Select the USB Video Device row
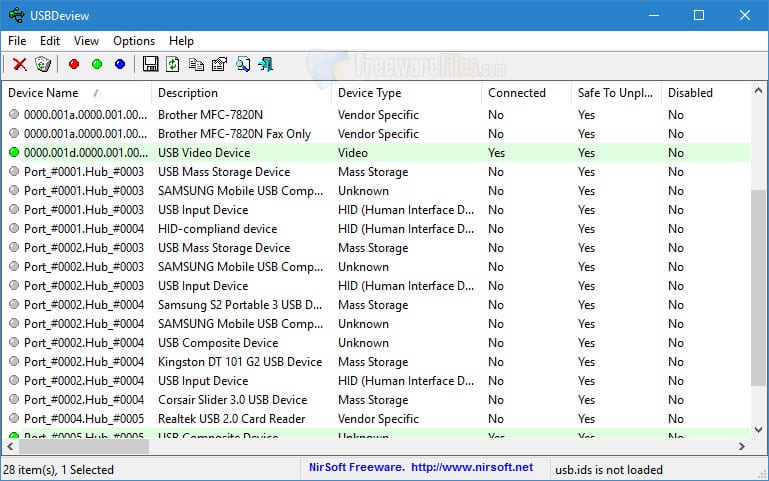This screenshot has height=481, width=769. tap(377, 152)
